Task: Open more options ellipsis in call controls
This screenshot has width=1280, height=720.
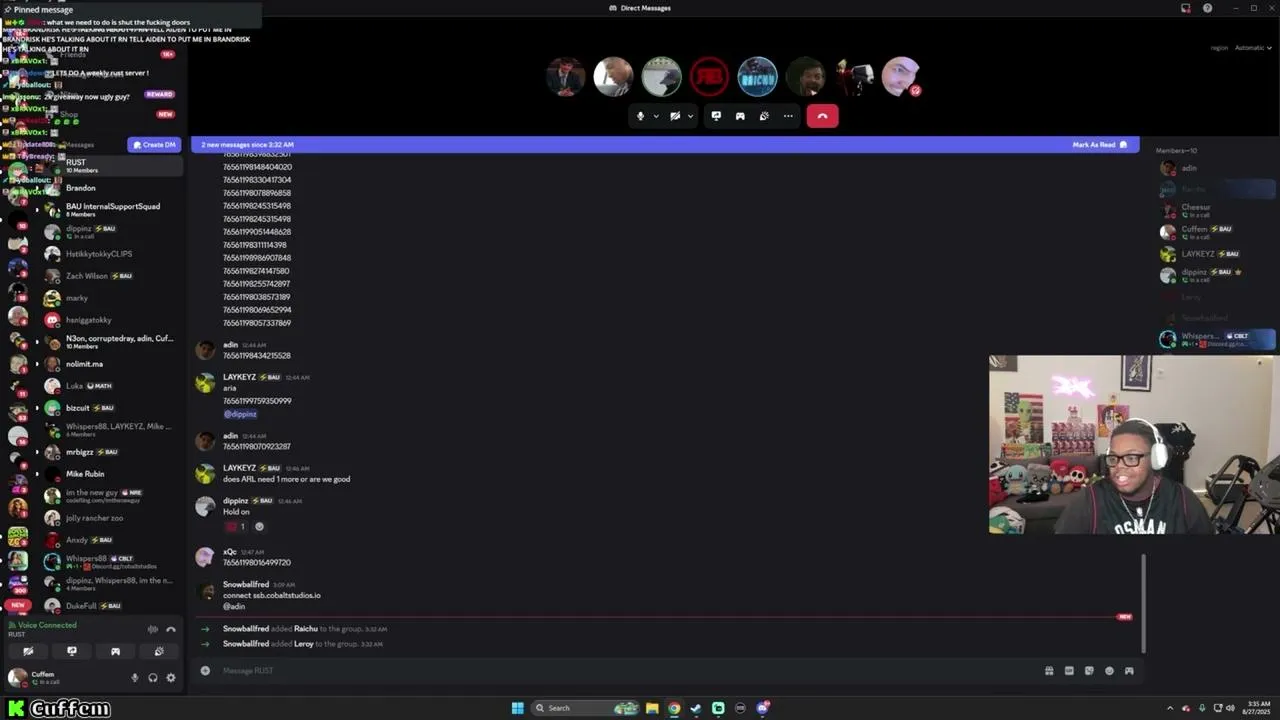Action: pyautogui.click(x=788, y=116)
